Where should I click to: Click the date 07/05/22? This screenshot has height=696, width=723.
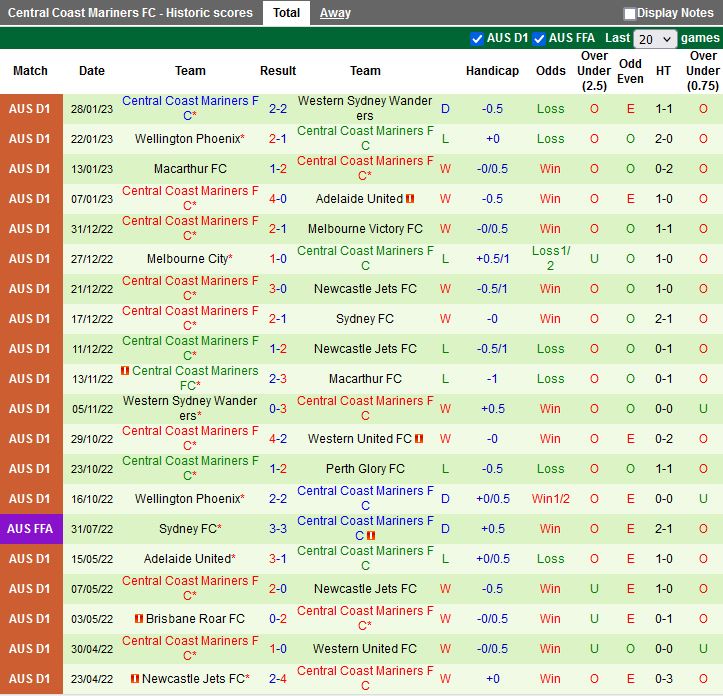pyautogui.click(x=92, y=589)
